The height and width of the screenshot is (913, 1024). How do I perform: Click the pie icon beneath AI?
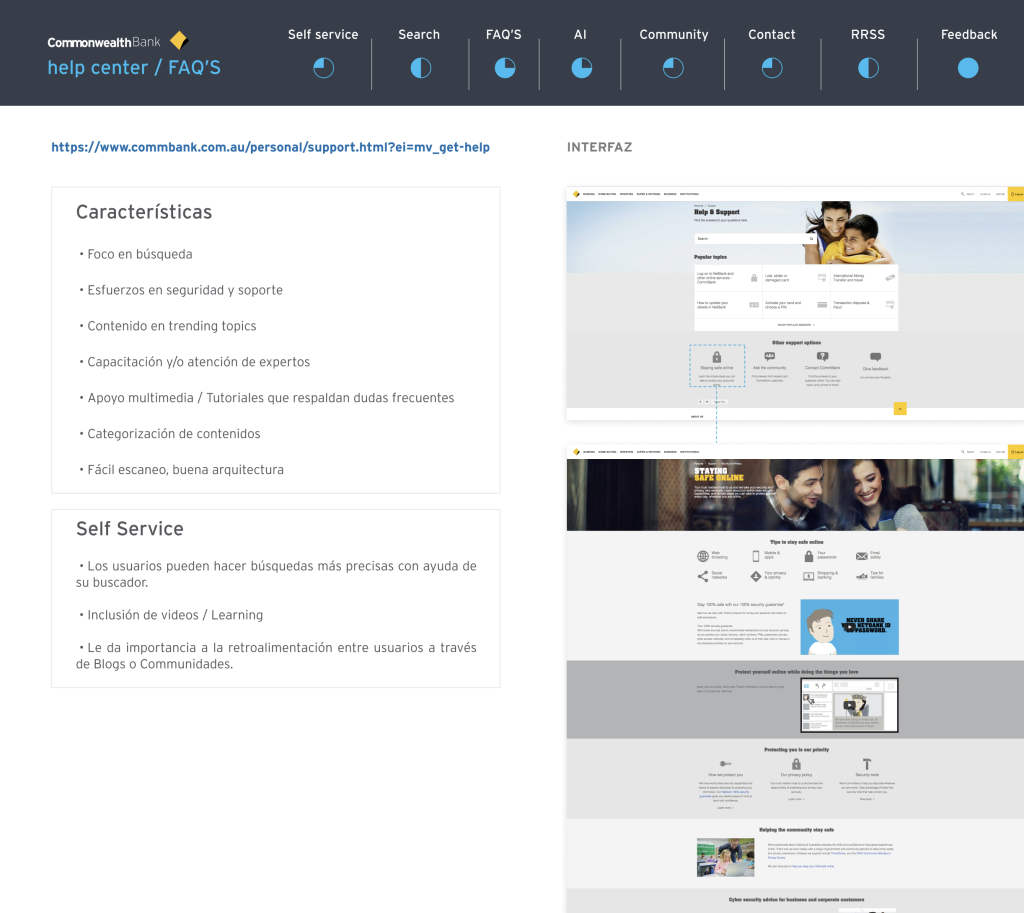click(581, 68)
